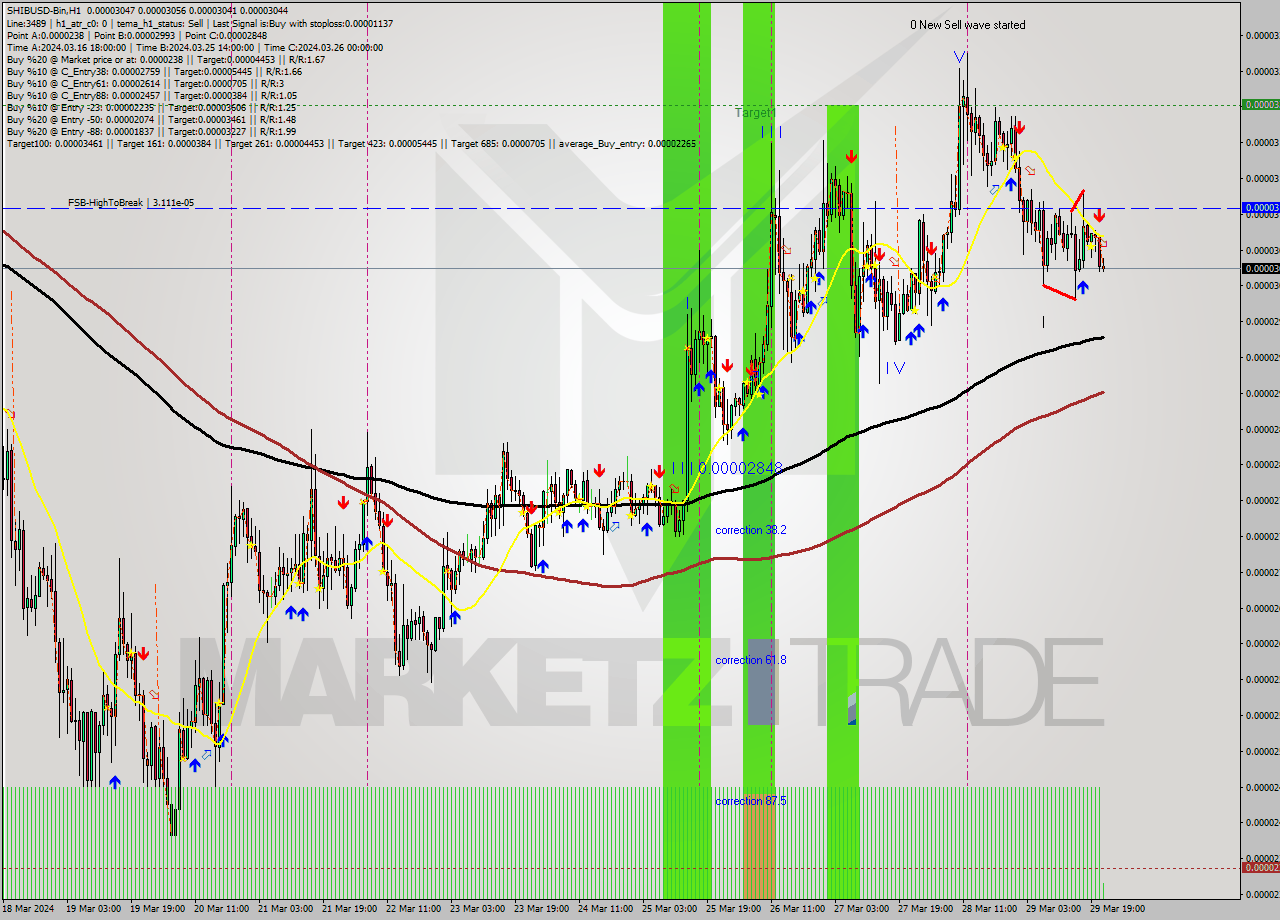Click the '25 Mar 19:00' time axis label
1280x920 pixels.
733,909
